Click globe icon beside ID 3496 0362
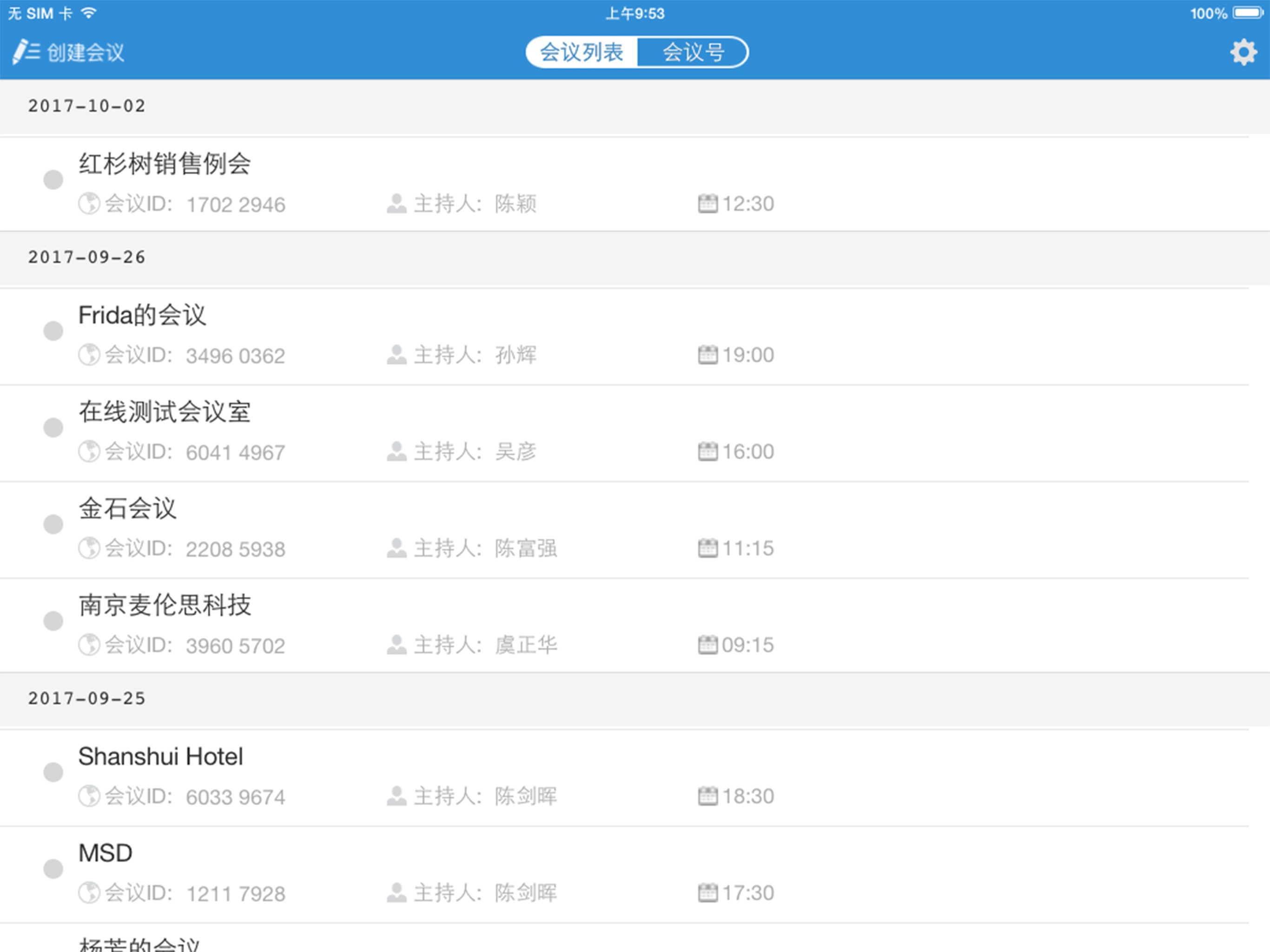This screenshot has width=1270, height=952. pyautogui.click(x=89, y=355)
